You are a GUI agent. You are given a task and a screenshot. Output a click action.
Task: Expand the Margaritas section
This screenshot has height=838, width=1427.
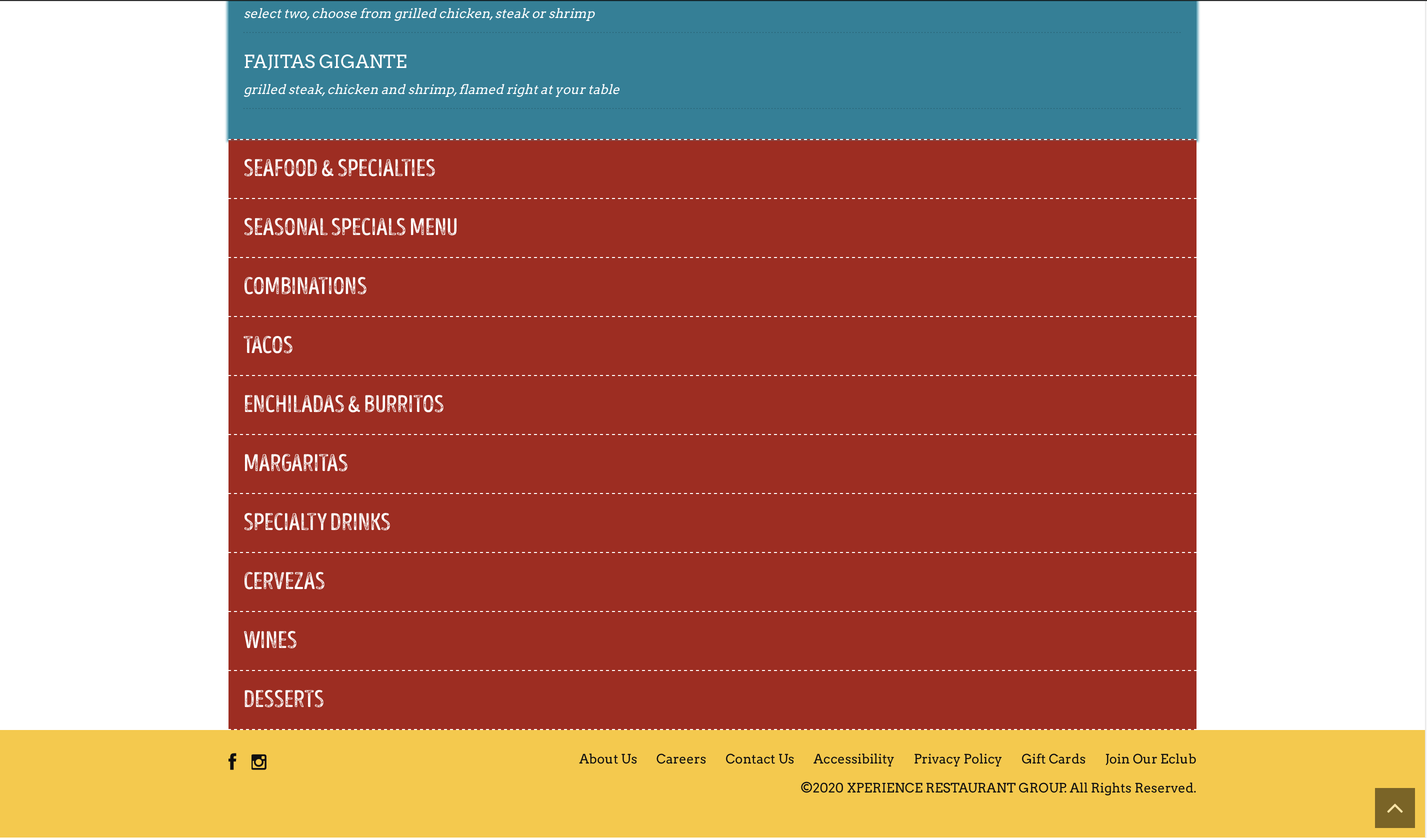[x=296, y=463]
